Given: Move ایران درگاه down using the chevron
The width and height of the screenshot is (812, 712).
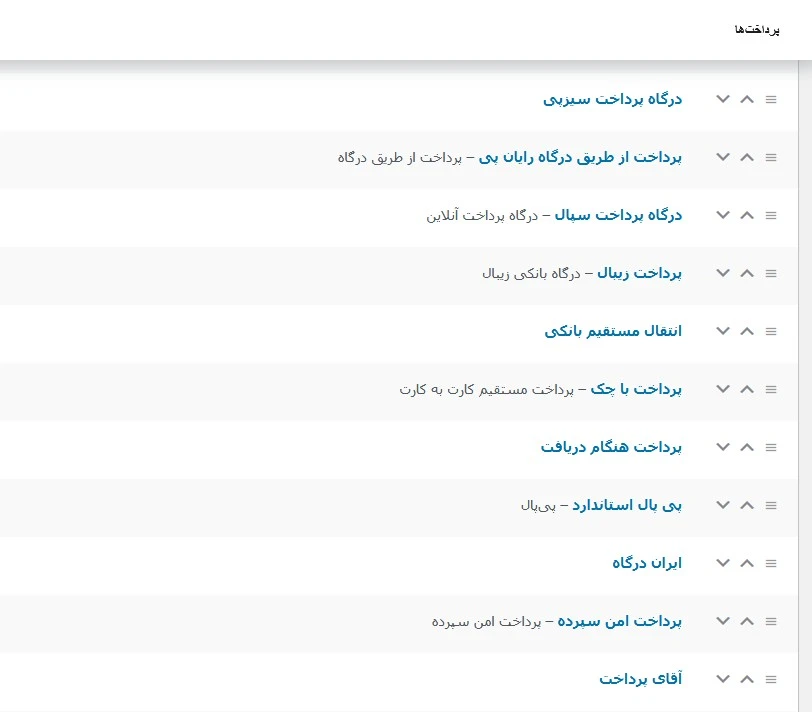Looking at the screenshot, I should [x=723, y=563].
